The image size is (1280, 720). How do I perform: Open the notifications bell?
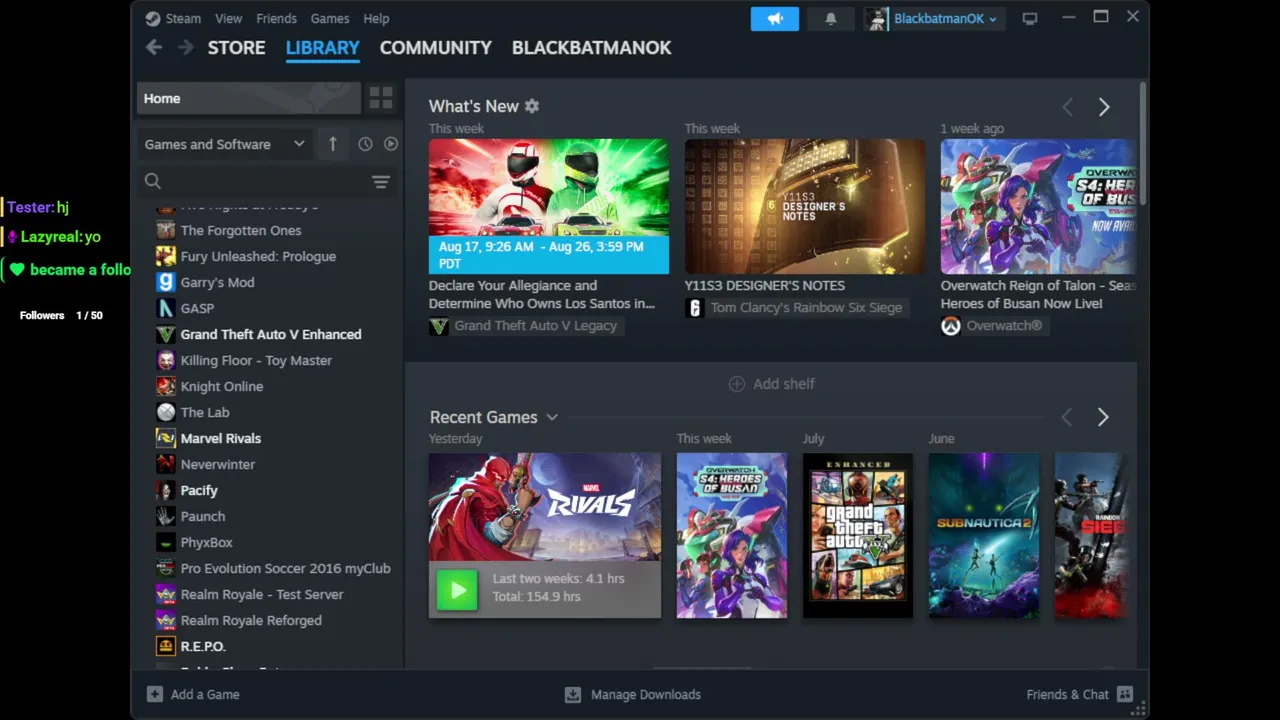(830, 19)
